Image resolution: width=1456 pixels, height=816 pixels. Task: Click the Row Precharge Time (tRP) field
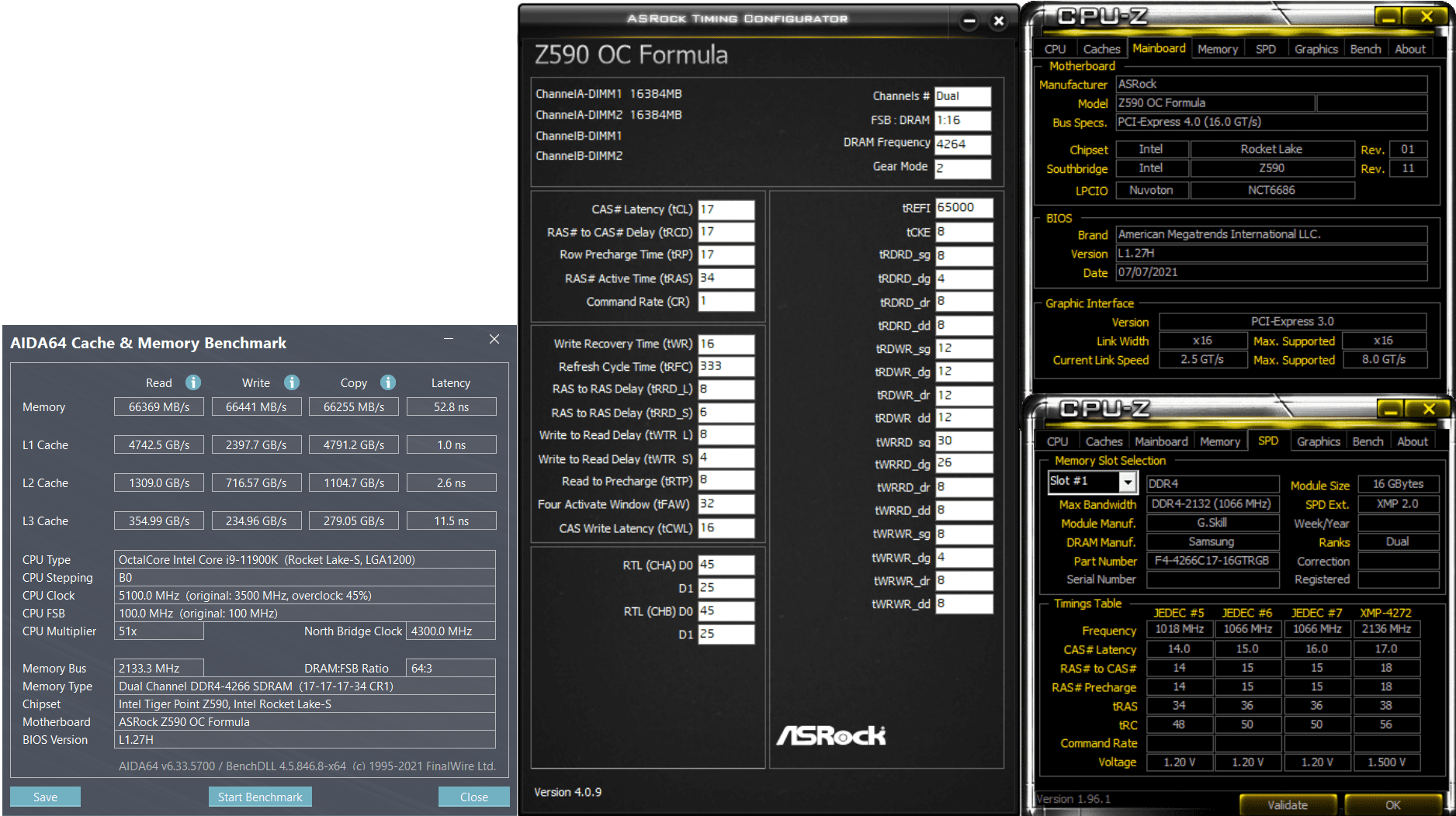click(726, 254)
